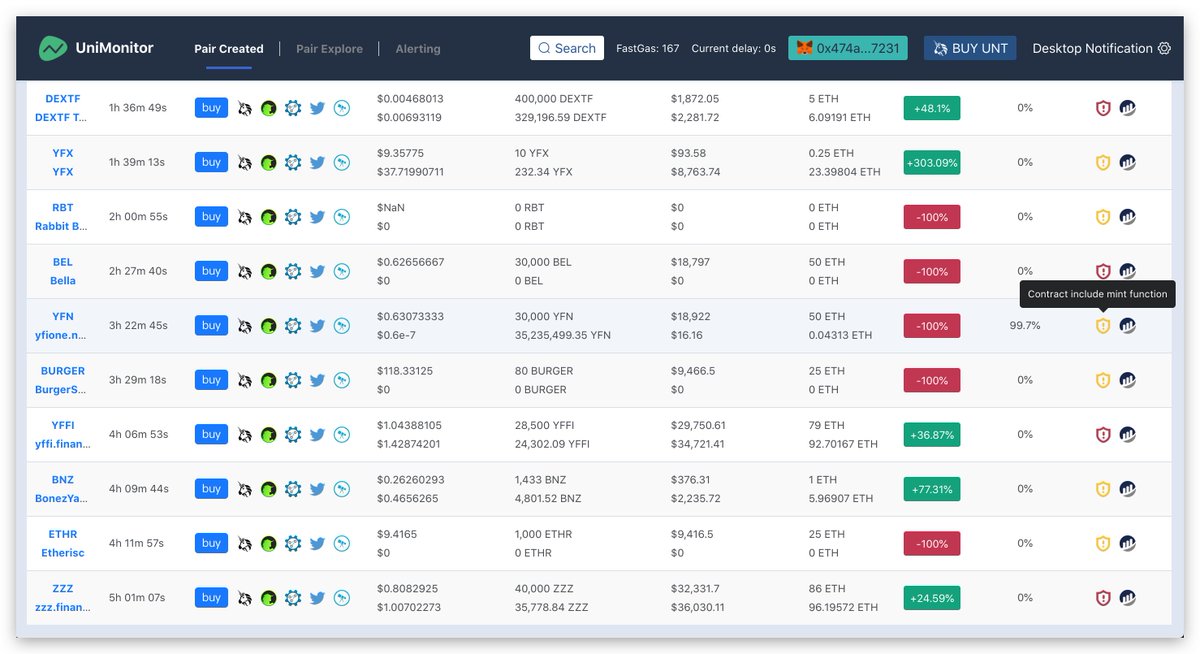The width and height of the screenshot is (1200, 654).
Task: Click telescope icon in YFN row
Action: 342,326
